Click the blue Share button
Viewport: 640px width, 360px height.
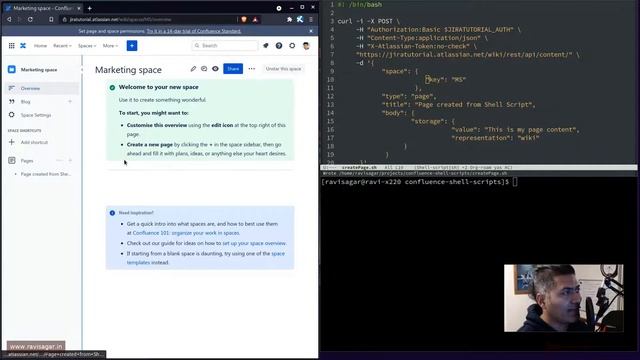tap(233, 69)
